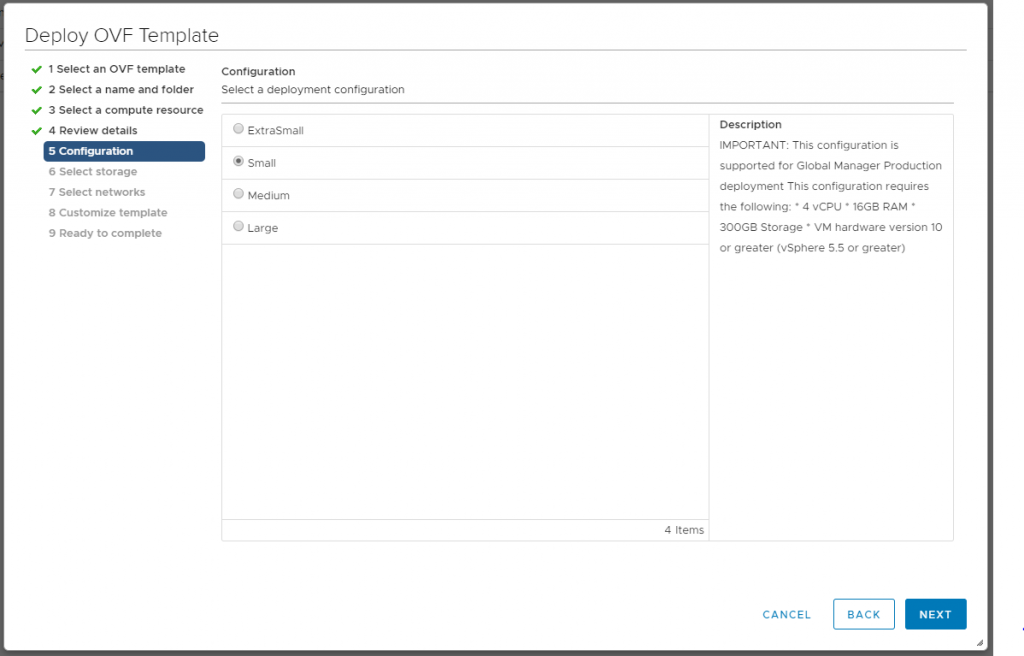1024x656 pixels.
Task: Click the dialog resize grip in corner
Action: tap(979, 642)
